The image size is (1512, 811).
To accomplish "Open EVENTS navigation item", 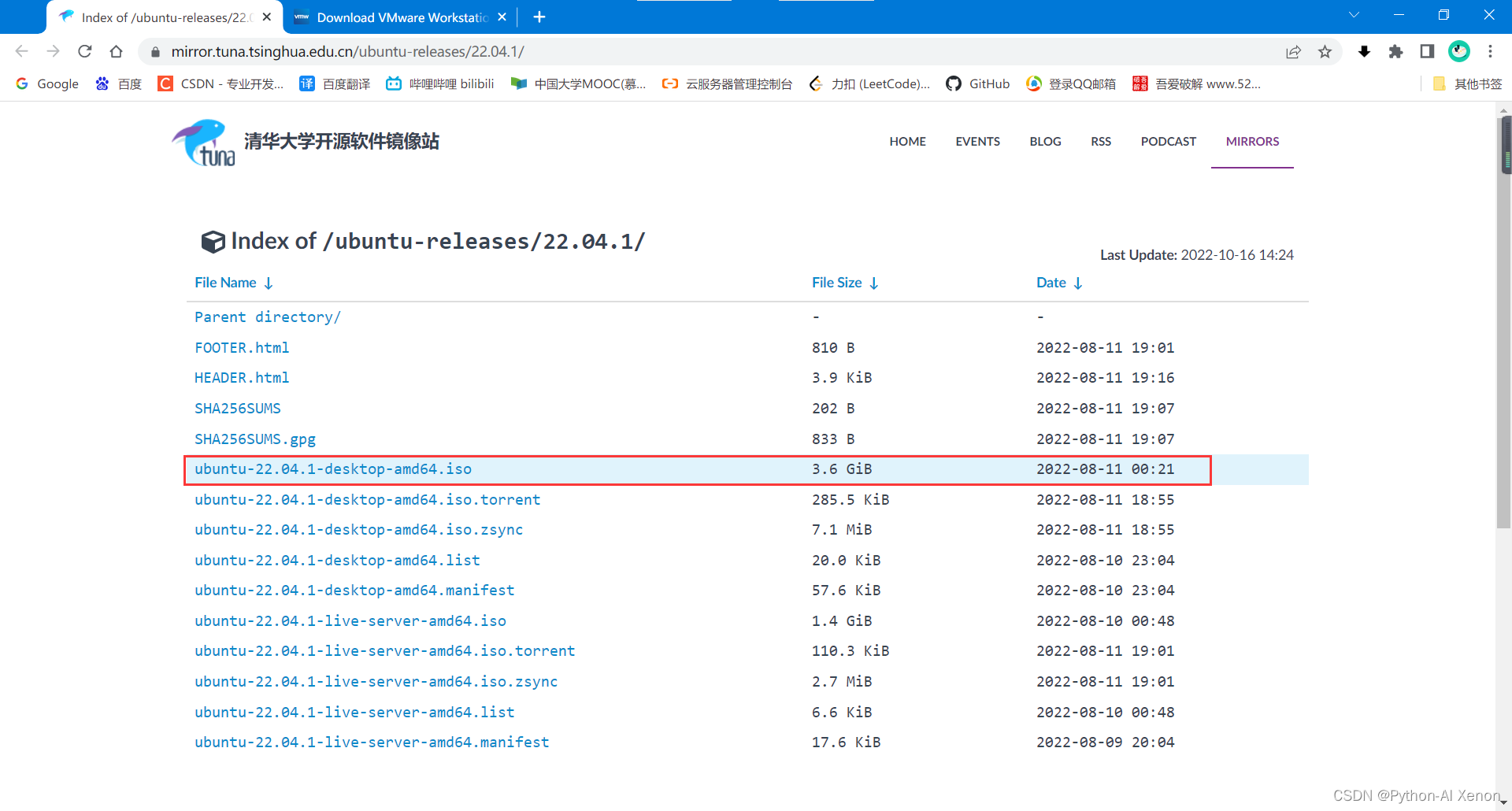I will (977, 142).
